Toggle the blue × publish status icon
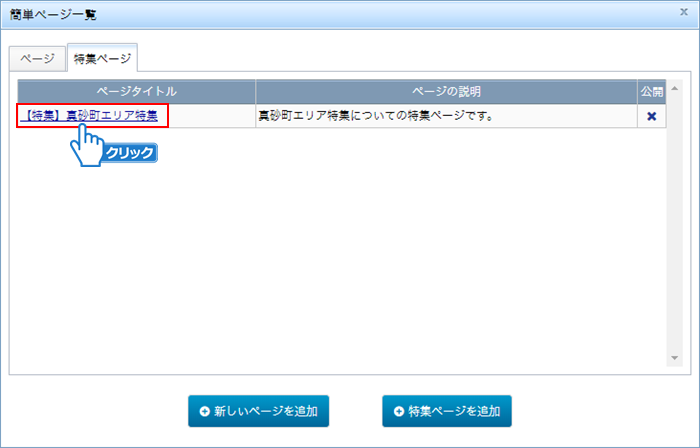 651,116
